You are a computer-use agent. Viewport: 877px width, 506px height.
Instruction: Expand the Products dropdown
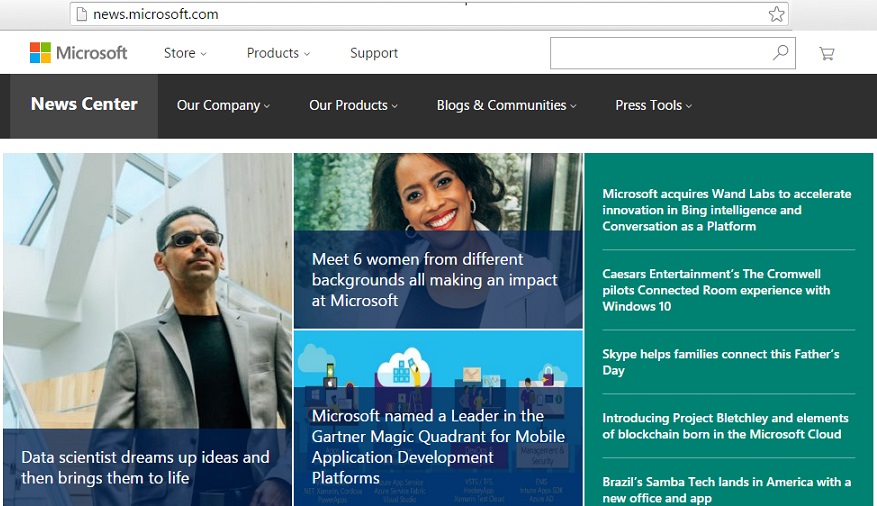[x=278, y=53]
